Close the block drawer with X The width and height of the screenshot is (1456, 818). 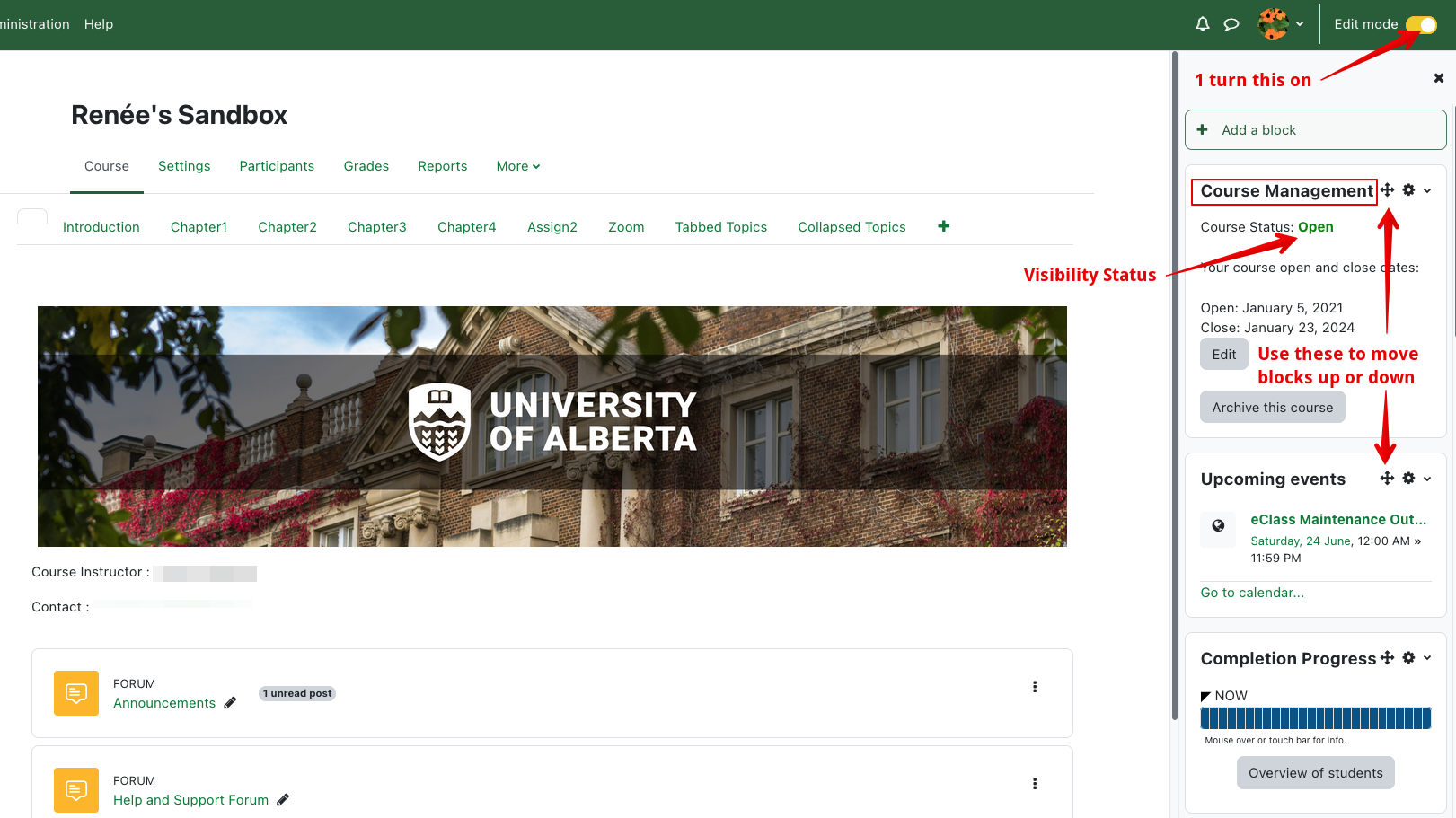pyautogui.click(x=1439, y=78)
